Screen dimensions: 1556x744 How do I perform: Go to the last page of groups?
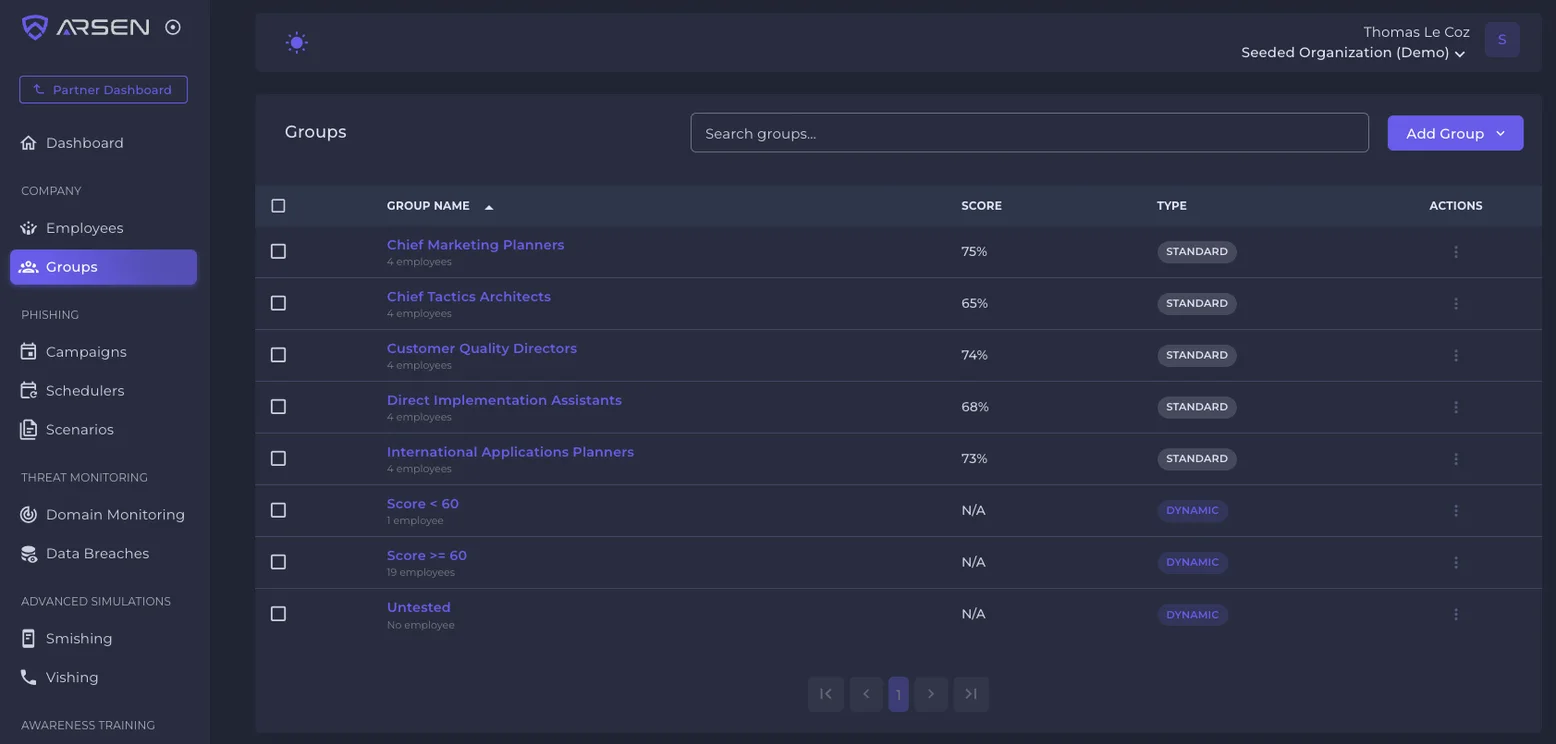pyautogui.click(x=971, y=694)
